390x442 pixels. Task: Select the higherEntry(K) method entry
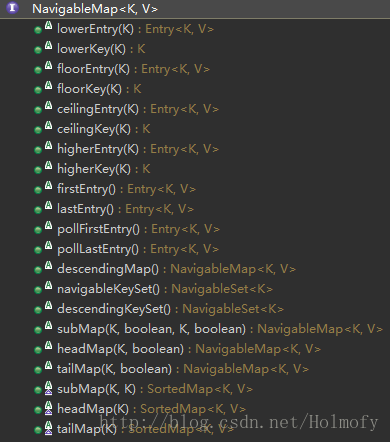pyautogui.click(x=138, y=149)
